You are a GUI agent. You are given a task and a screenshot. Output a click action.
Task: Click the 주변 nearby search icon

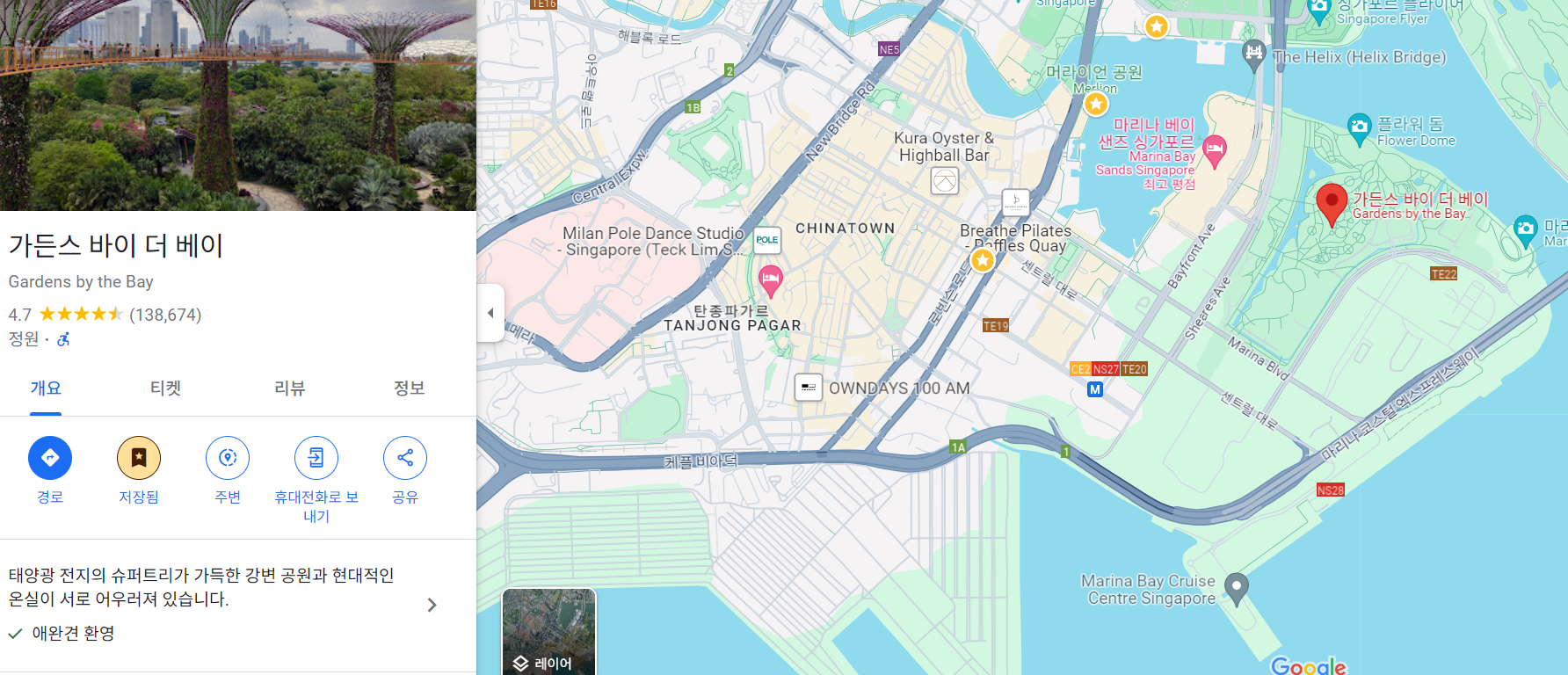pyautogui.click(x=228, y=458)
